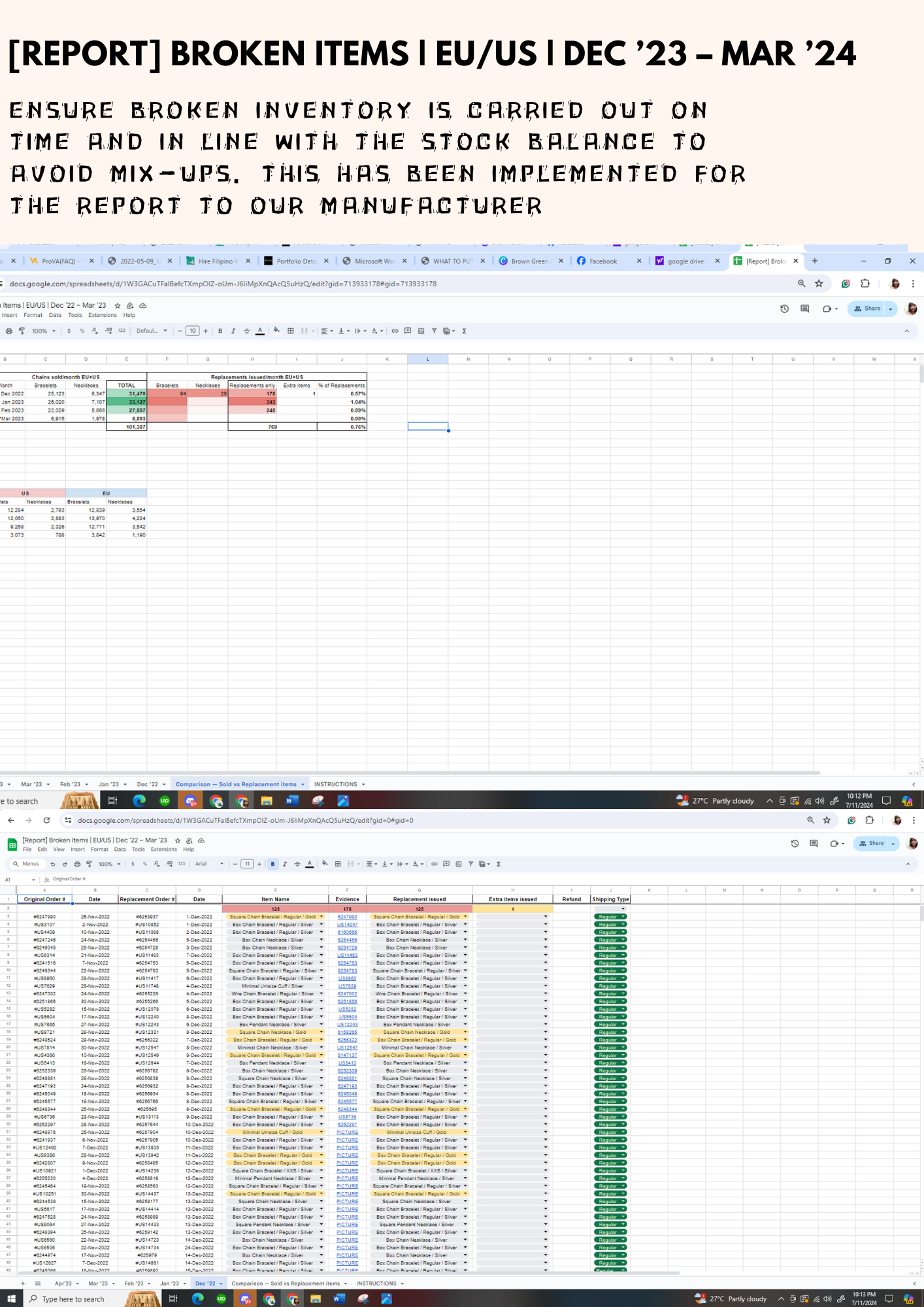Click the Start button on the lower taskbar
The height and width of the screenshot is (1307, 924).
tap(11, 1299)
